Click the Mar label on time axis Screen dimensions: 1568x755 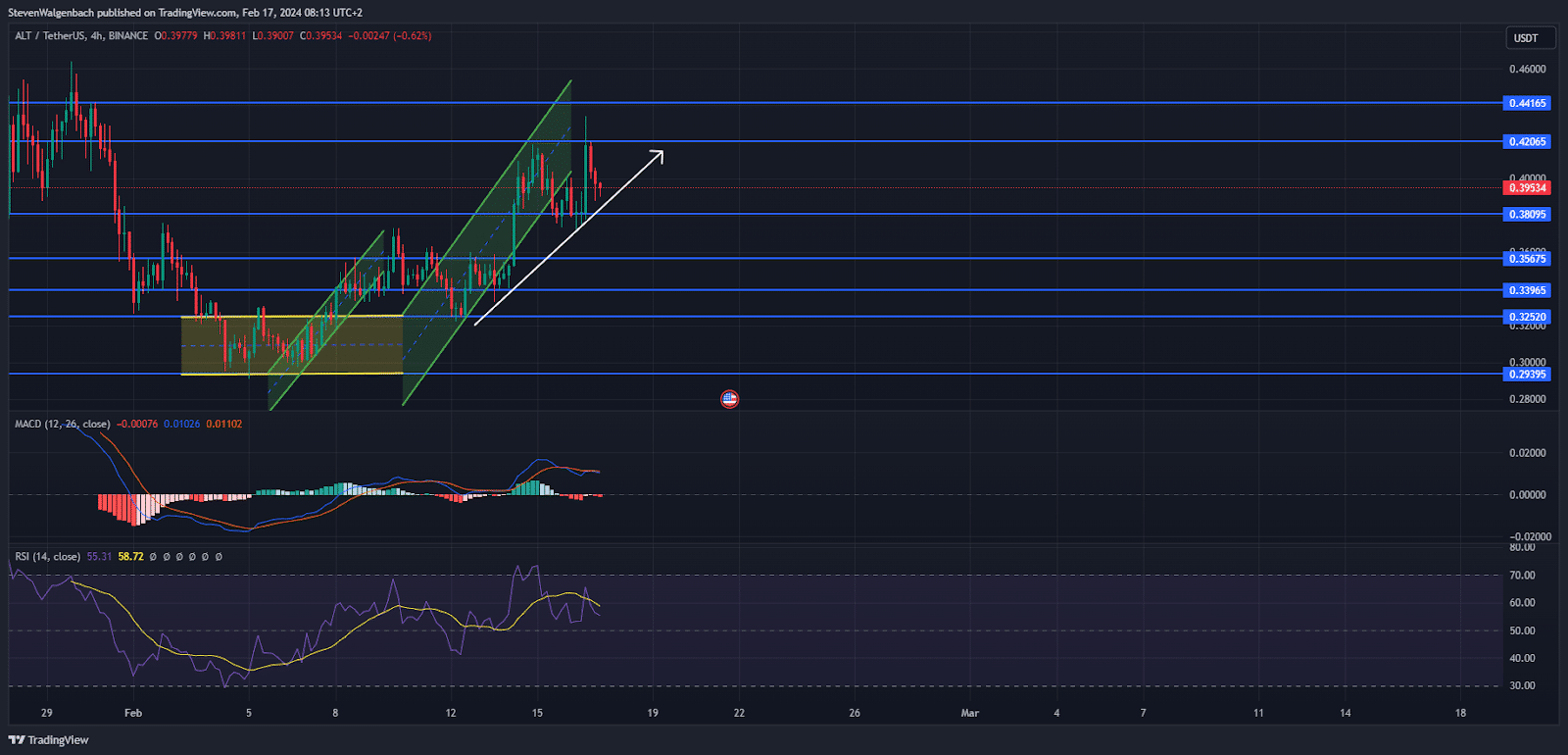coord(970,713)
